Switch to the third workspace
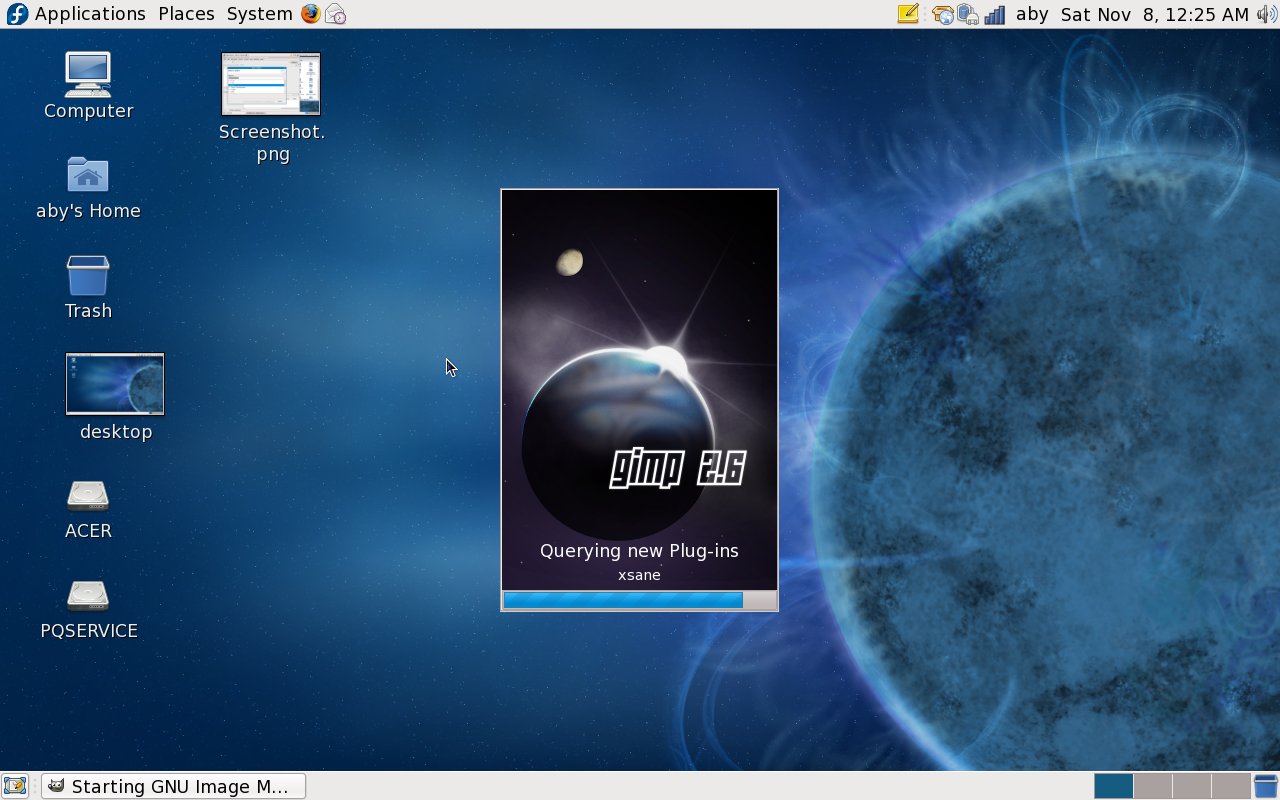This screenshot has height=800, width=1280. (1192, 786)
